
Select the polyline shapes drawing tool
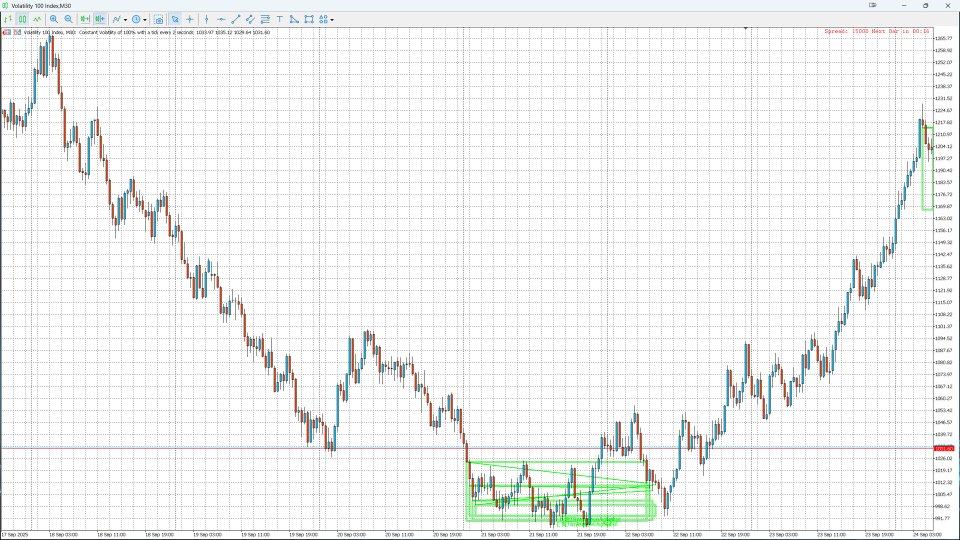pos(294,20)
